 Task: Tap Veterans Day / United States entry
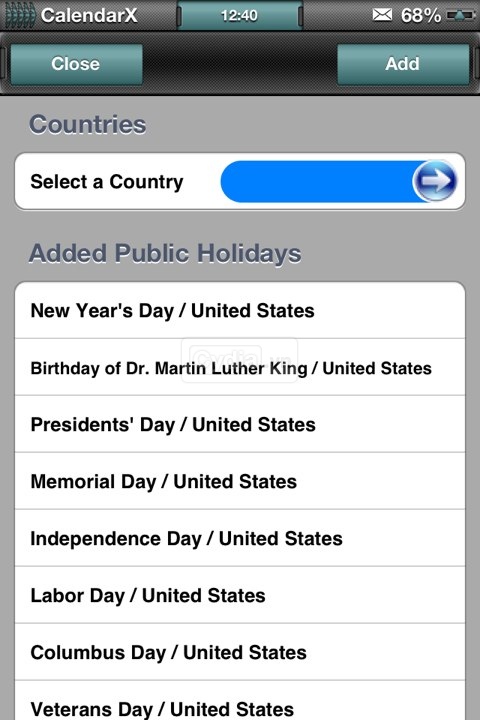[240, 701]
